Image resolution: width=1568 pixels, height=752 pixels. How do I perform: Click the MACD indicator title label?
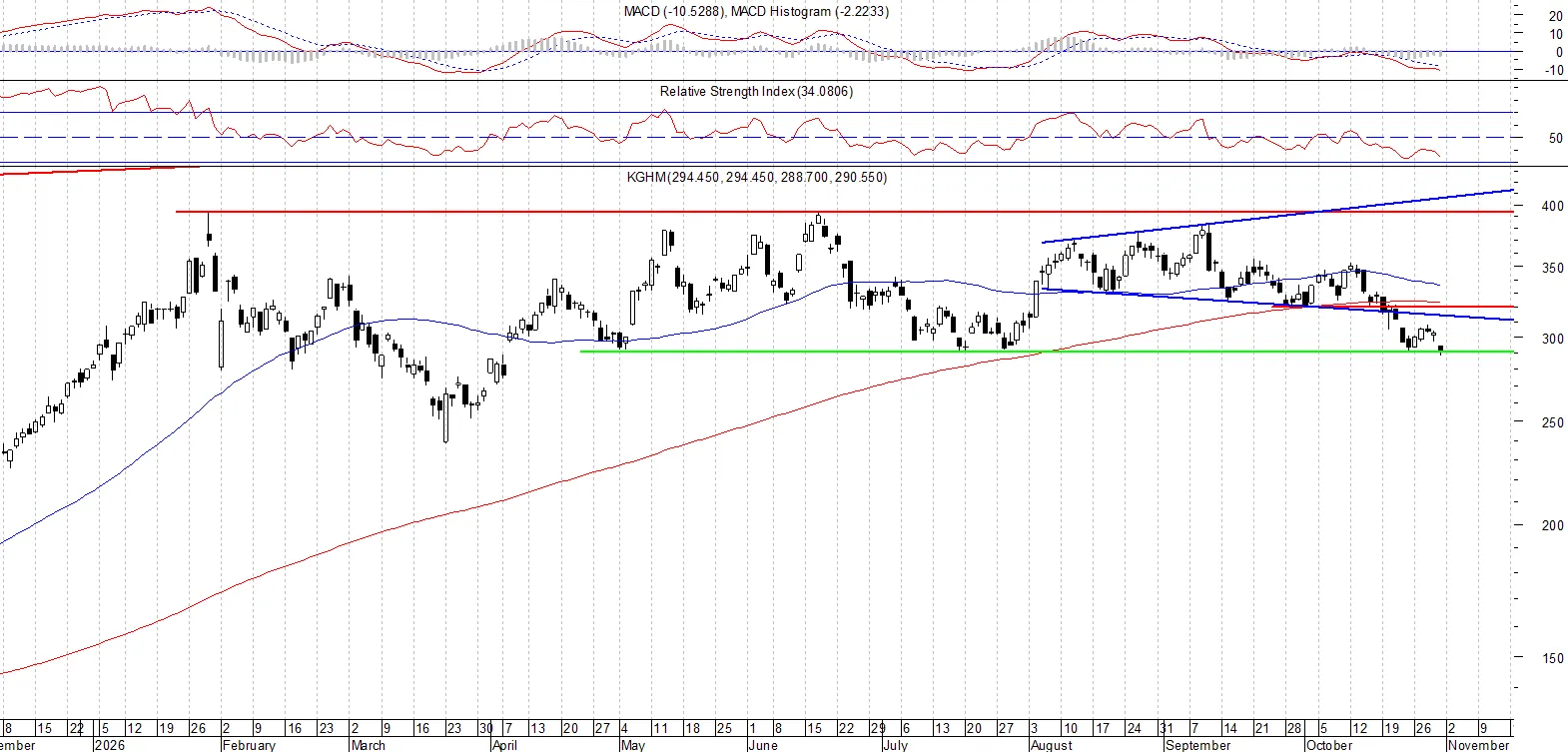[x=756, y=11]
